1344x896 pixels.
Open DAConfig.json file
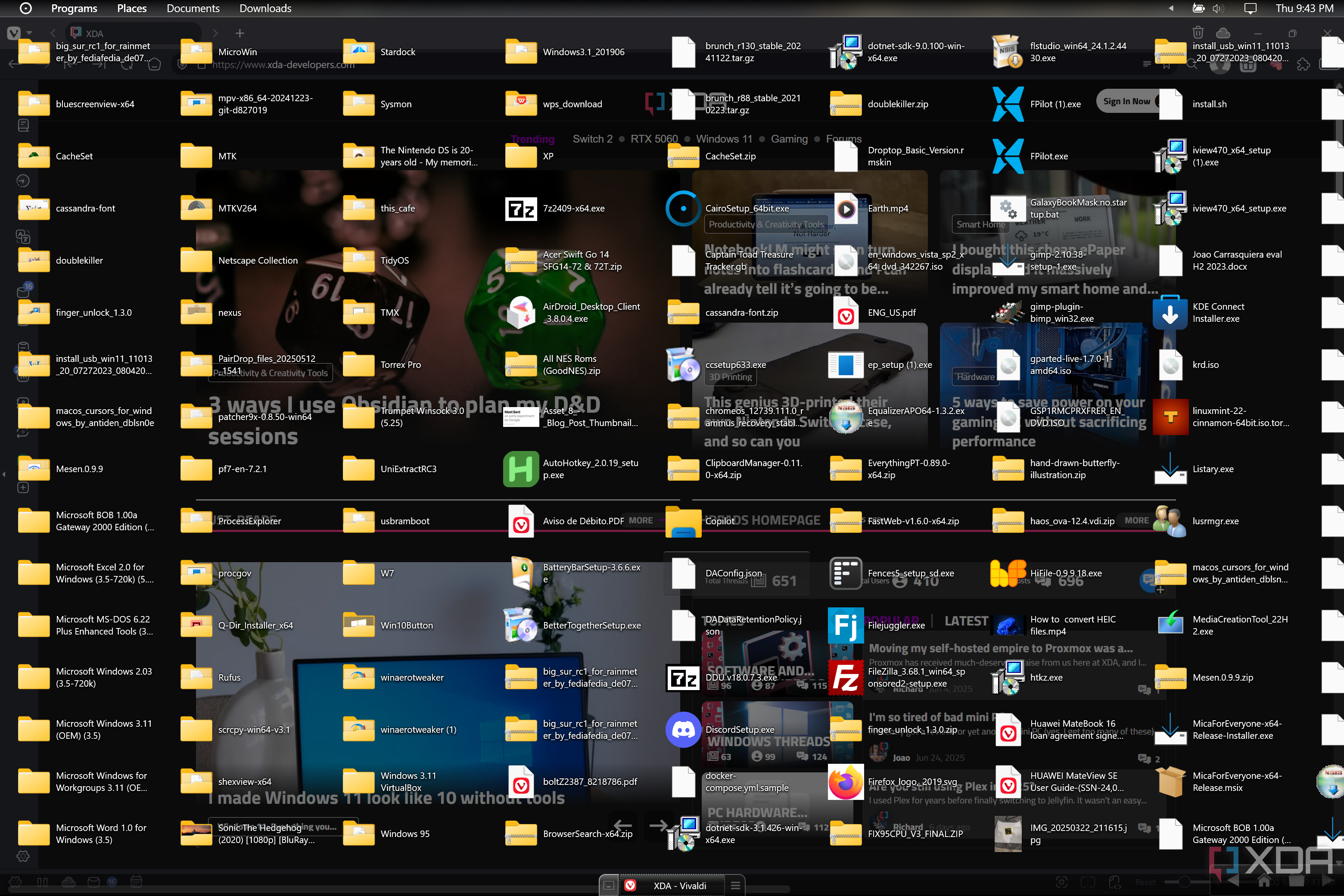click(x=683, y=573)
